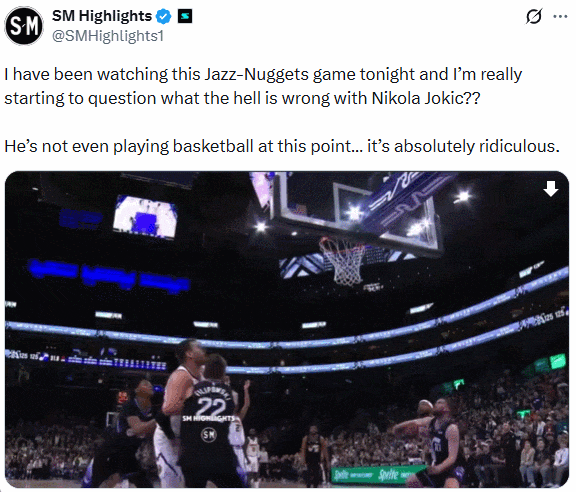Click the round SM watermark logo in the video
576x492 pixels.
208,435
